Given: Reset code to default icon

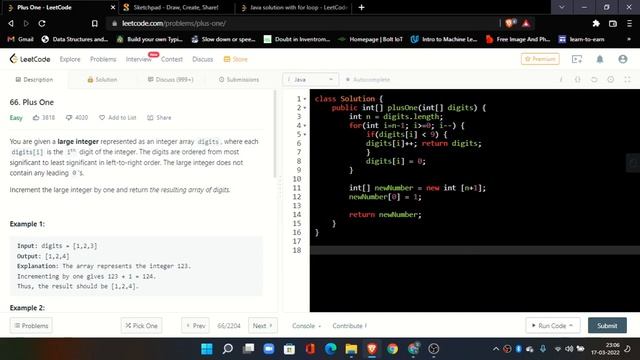Looking at the screenshot, I should pos(594,80).
